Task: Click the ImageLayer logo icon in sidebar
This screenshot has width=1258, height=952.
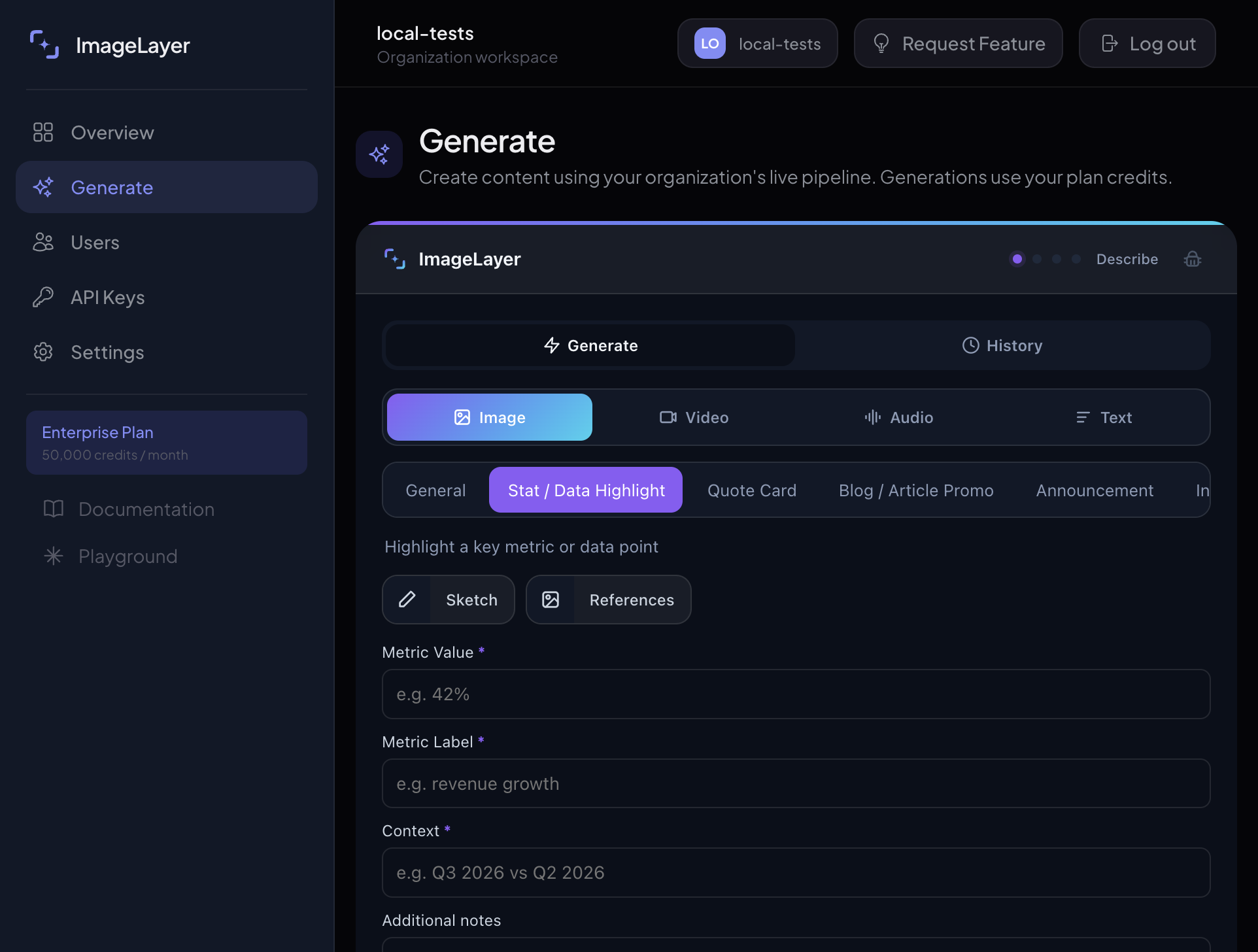Action: click(44, 44)
